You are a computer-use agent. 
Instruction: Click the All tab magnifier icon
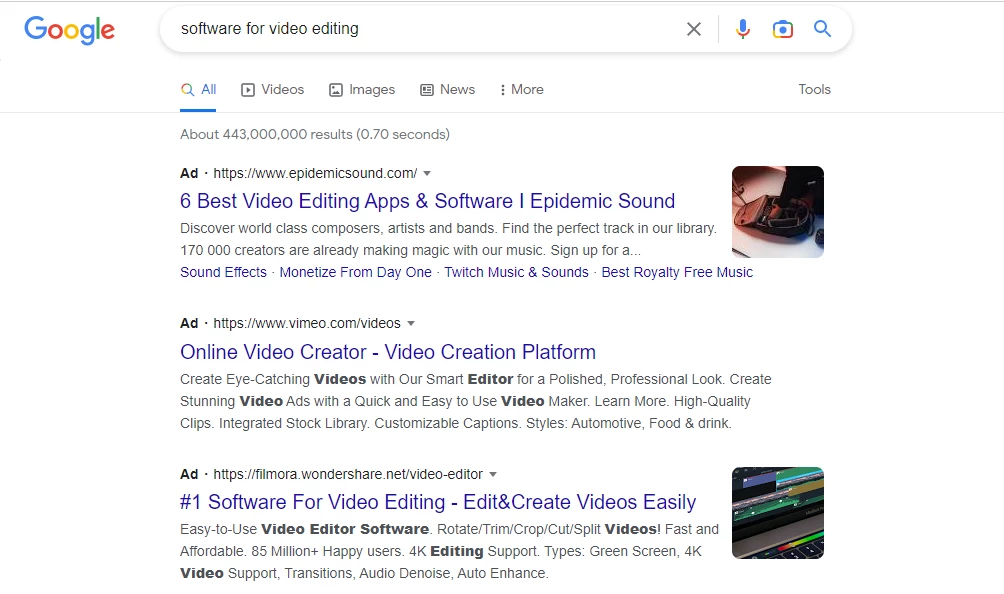coord(187,90)
